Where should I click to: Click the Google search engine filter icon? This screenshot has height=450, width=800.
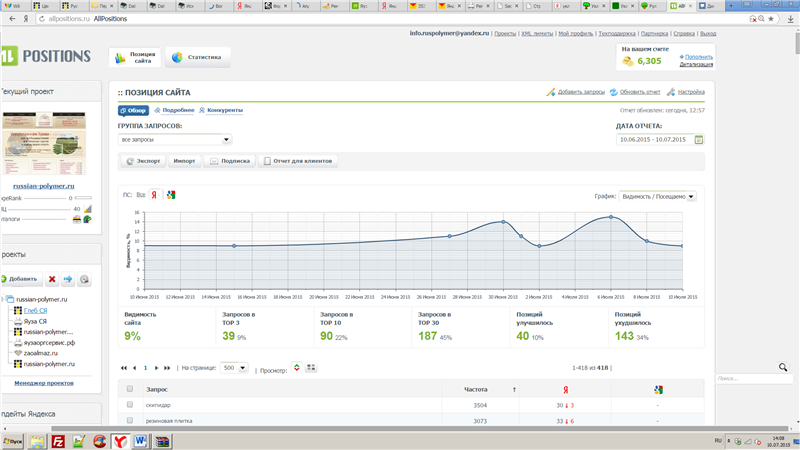tap(171, 195)
